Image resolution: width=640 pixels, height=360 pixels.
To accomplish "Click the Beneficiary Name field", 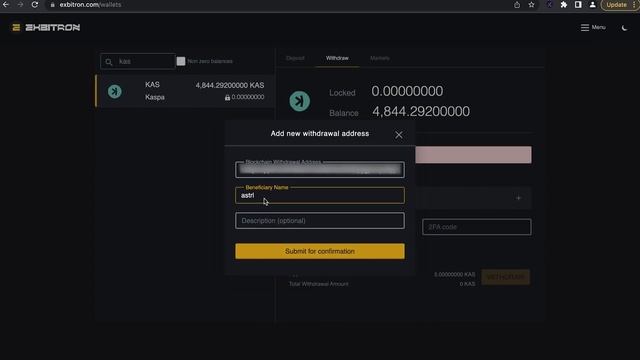I will point(320,195).
